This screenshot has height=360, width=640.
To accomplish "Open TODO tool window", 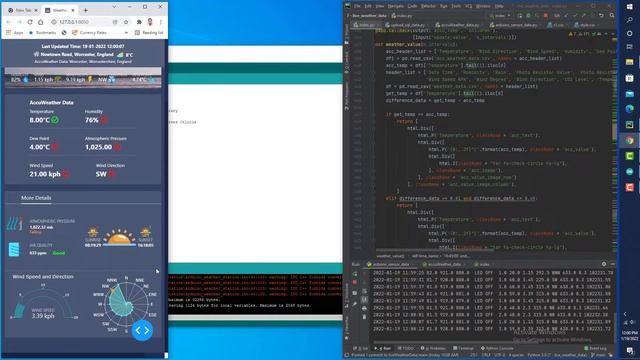I will 406,349.
